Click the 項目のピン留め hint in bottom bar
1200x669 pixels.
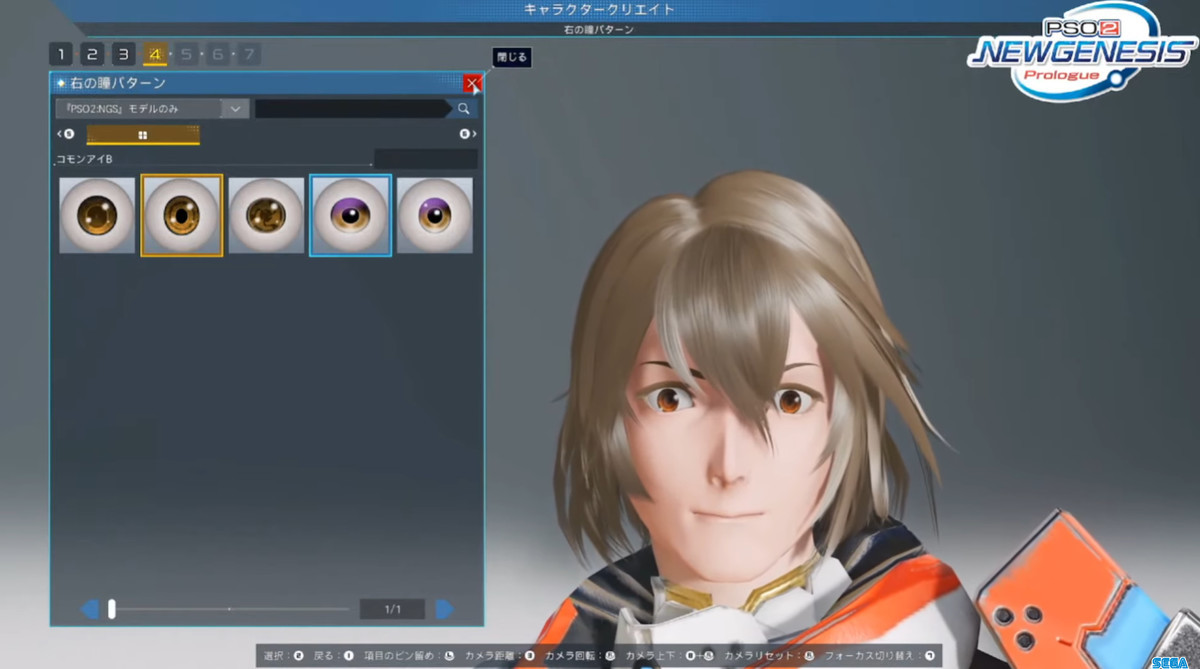pyautogui.click(x=408, y=656)
